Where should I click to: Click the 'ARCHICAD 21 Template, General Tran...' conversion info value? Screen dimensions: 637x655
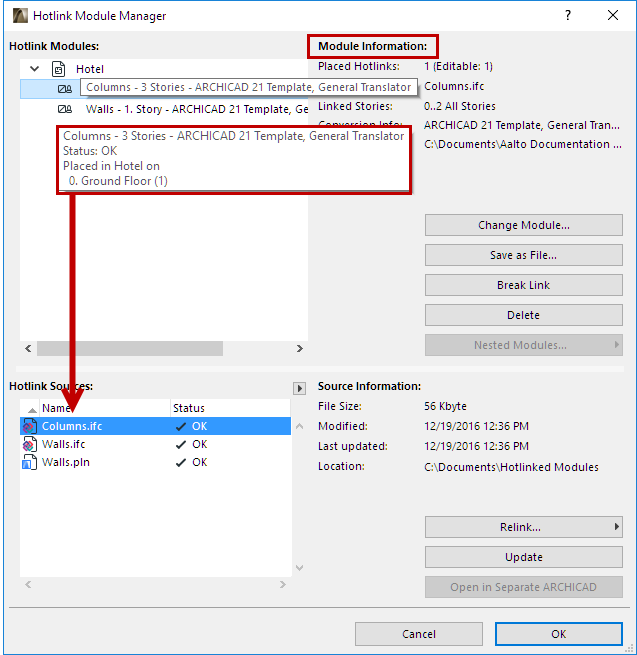(x=522, y=125)
